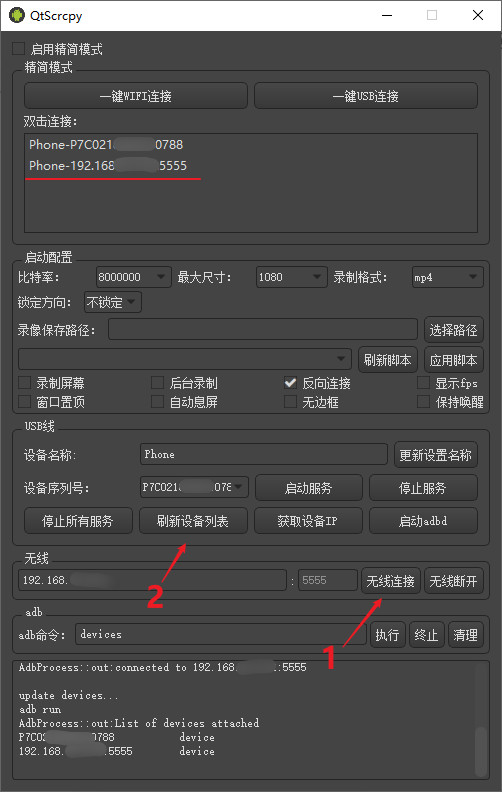Enable the 启用精简模式 checkbox
This screenshot has width=502, height=792.
click(19, 48)
